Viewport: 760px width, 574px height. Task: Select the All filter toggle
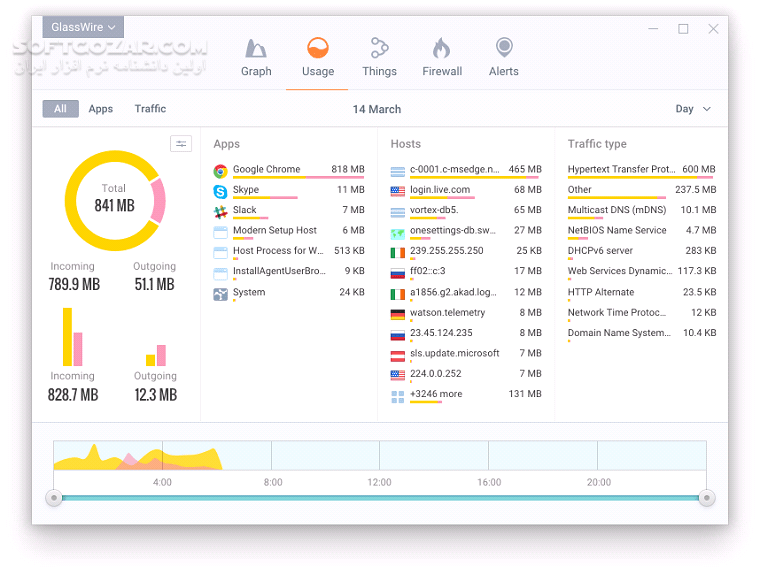click(x=60, y=109)
